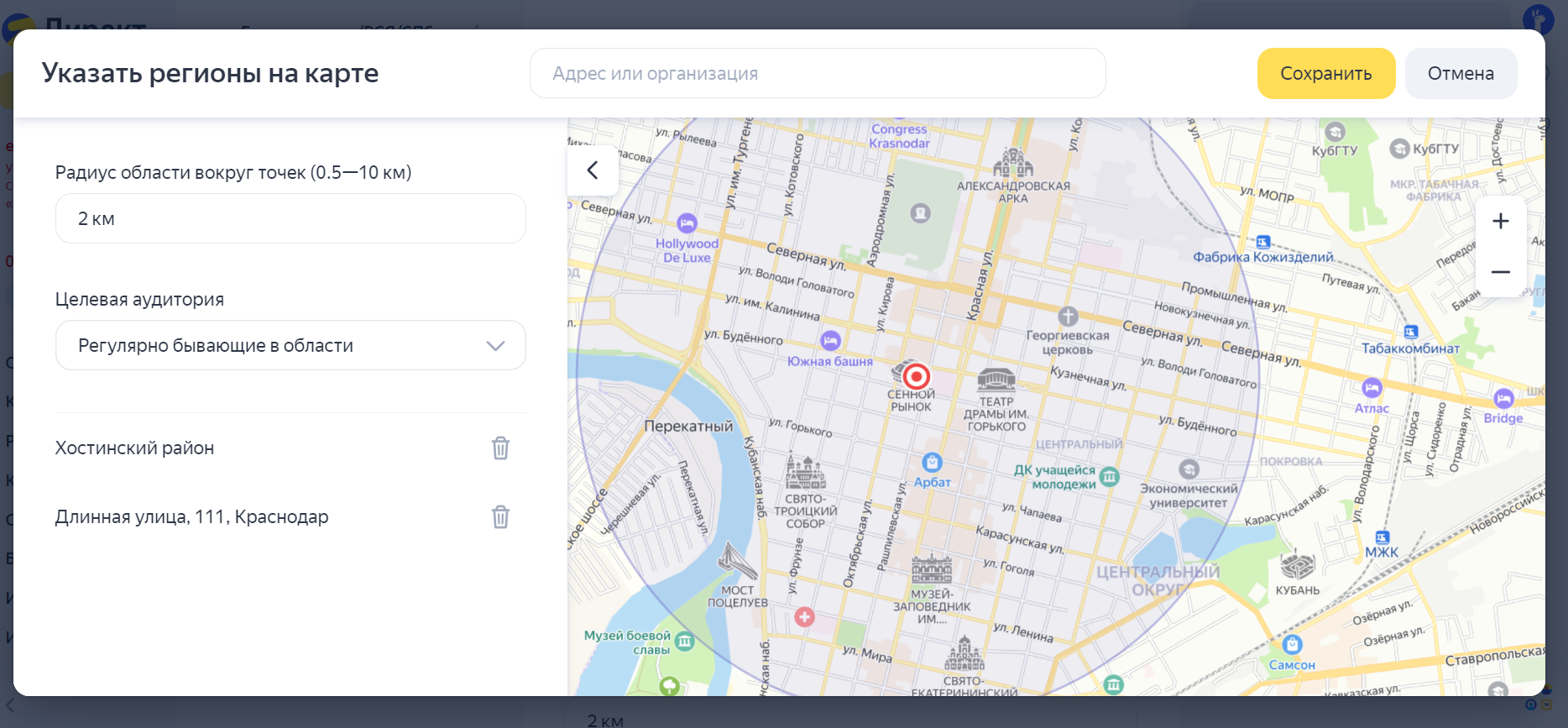Save the selected regions with Сохранить

coord(1325,74)
